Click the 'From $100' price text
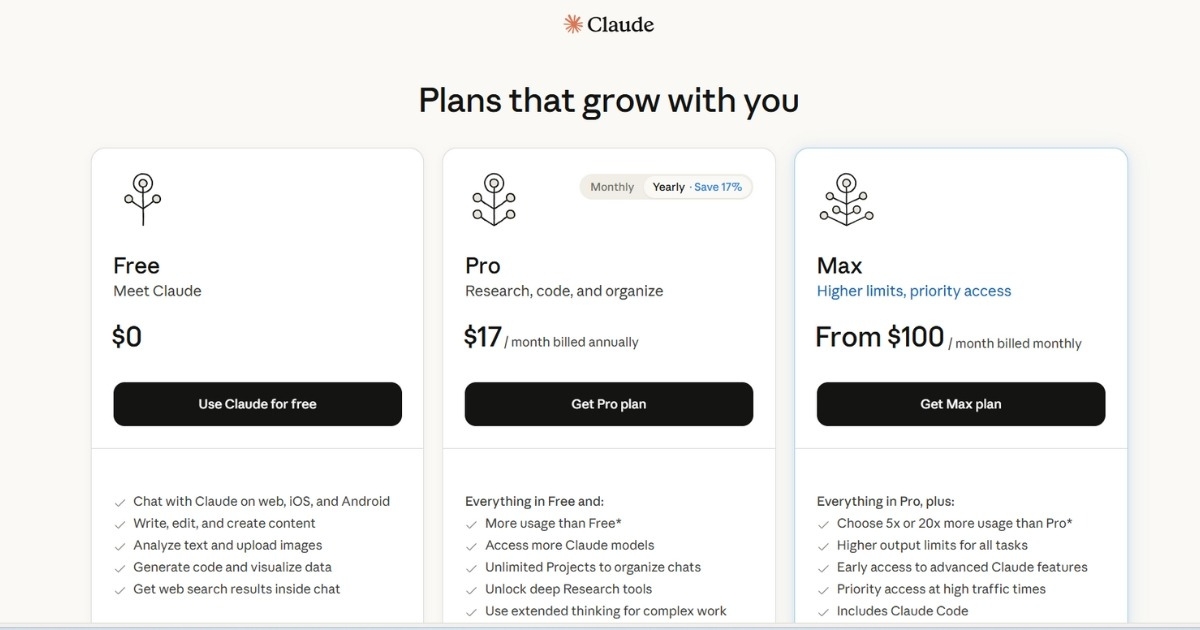 click(881, 337)
